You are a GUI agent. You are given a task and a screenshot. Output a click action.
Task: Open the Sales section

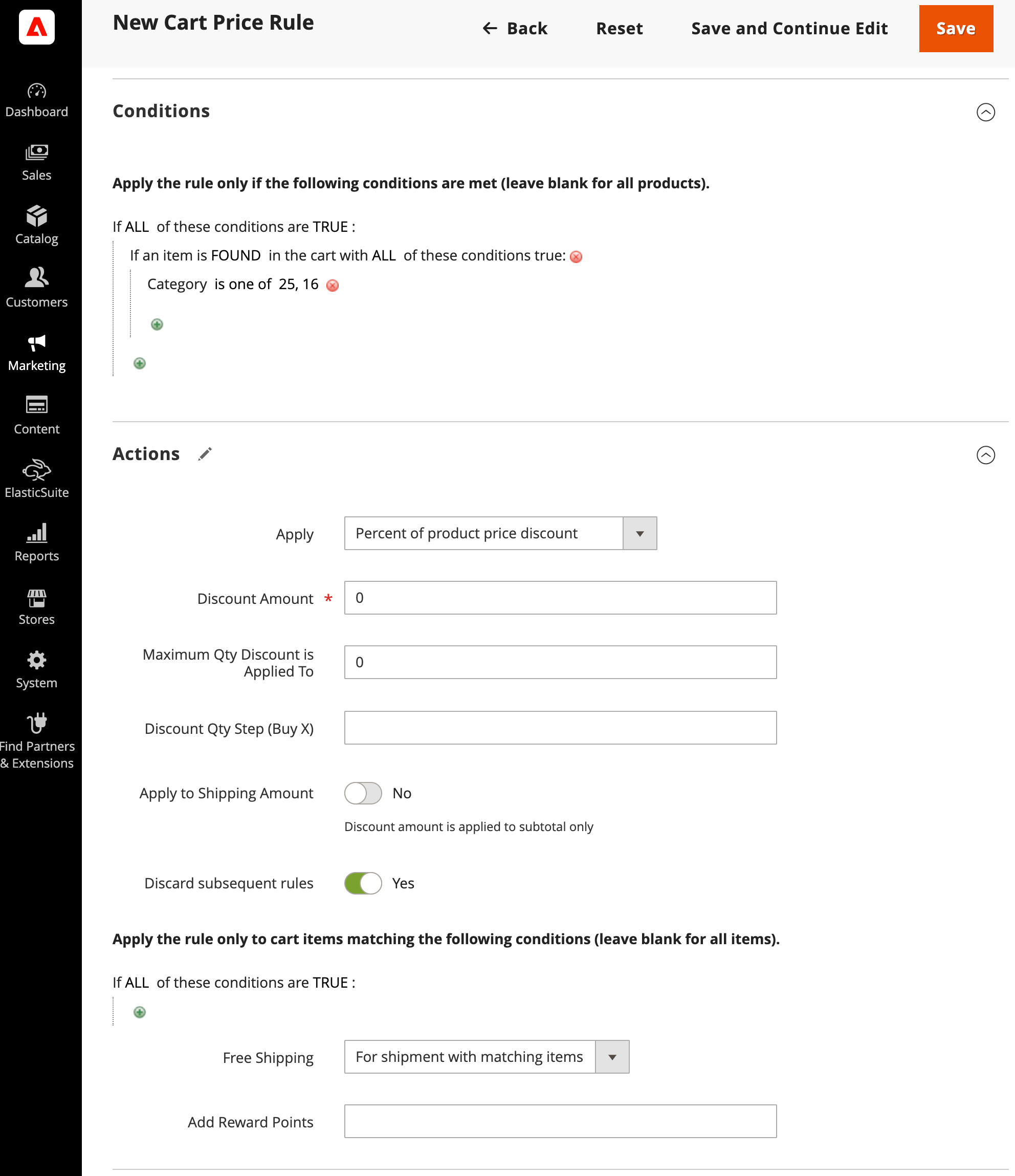36,163
